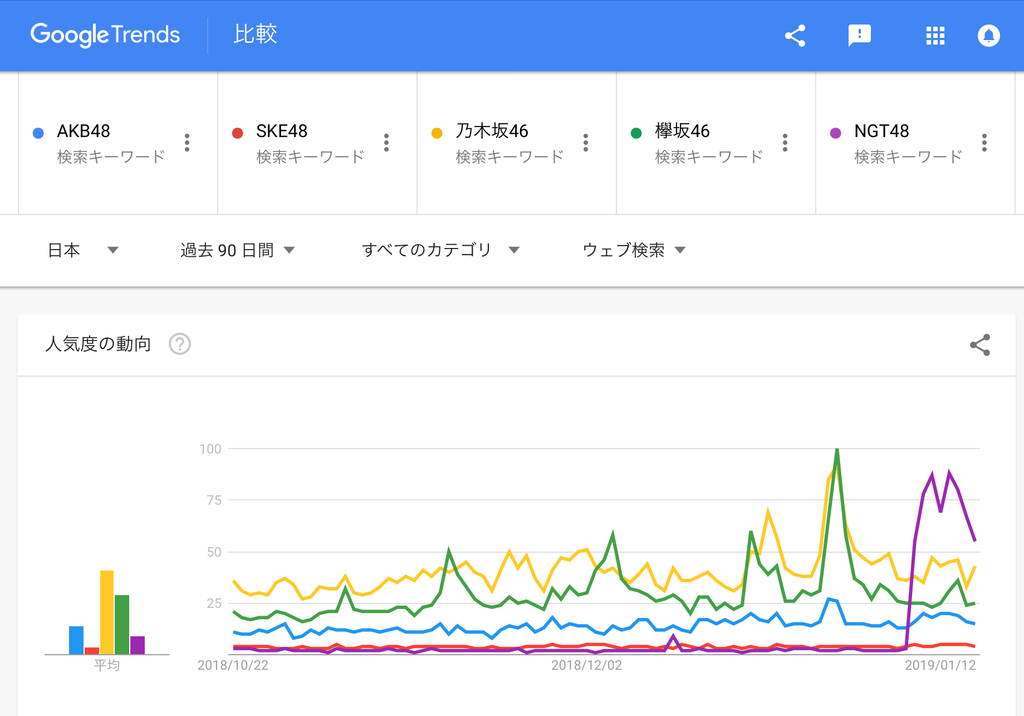Screen dimensions: 1024x716
Task: Open the 乃木坂46 more options menu
Action: coord(585,142)
